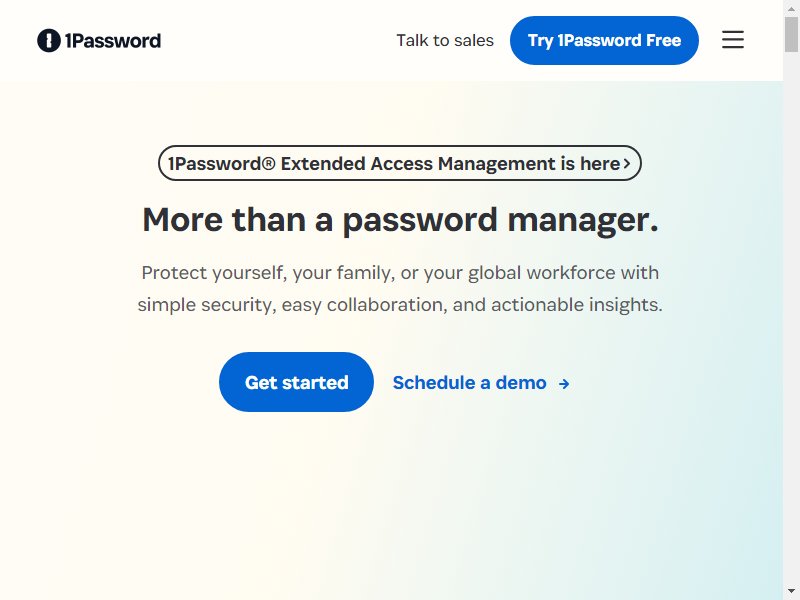
Task: Click the 1Password wordmark text
Action: [x=113, y=40]
